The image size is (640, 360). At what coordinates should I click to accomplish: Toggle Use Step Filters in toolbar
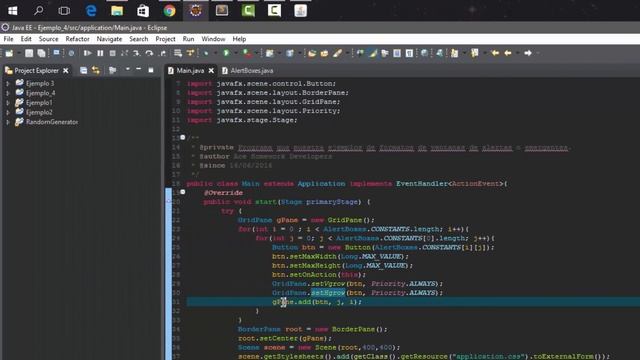click(190, 53)
